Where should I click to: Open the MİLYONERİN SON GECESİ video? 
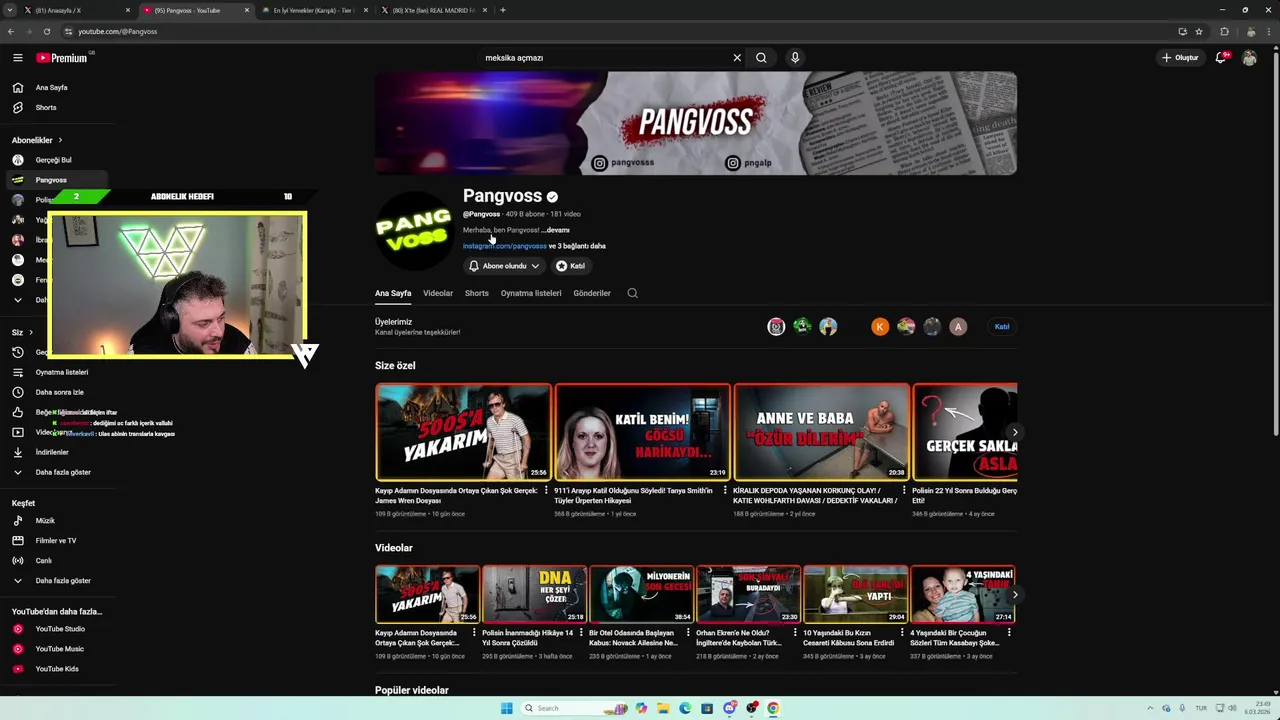tap(642, 594)
